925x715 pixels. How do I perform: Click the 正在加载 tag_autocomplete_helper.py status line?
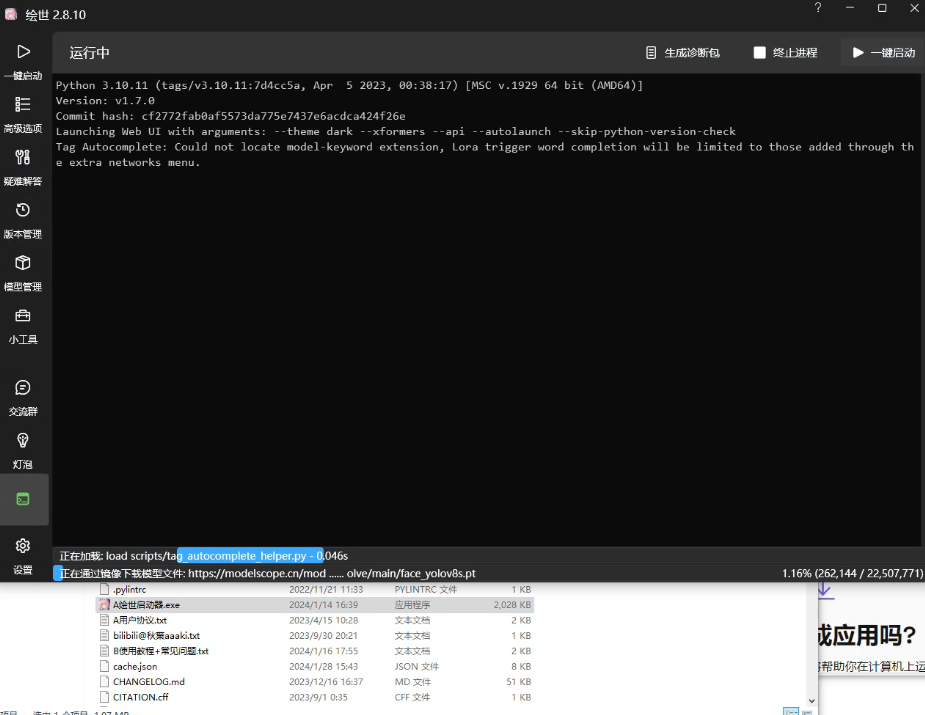pyautogui.click(x=204, y=556)
